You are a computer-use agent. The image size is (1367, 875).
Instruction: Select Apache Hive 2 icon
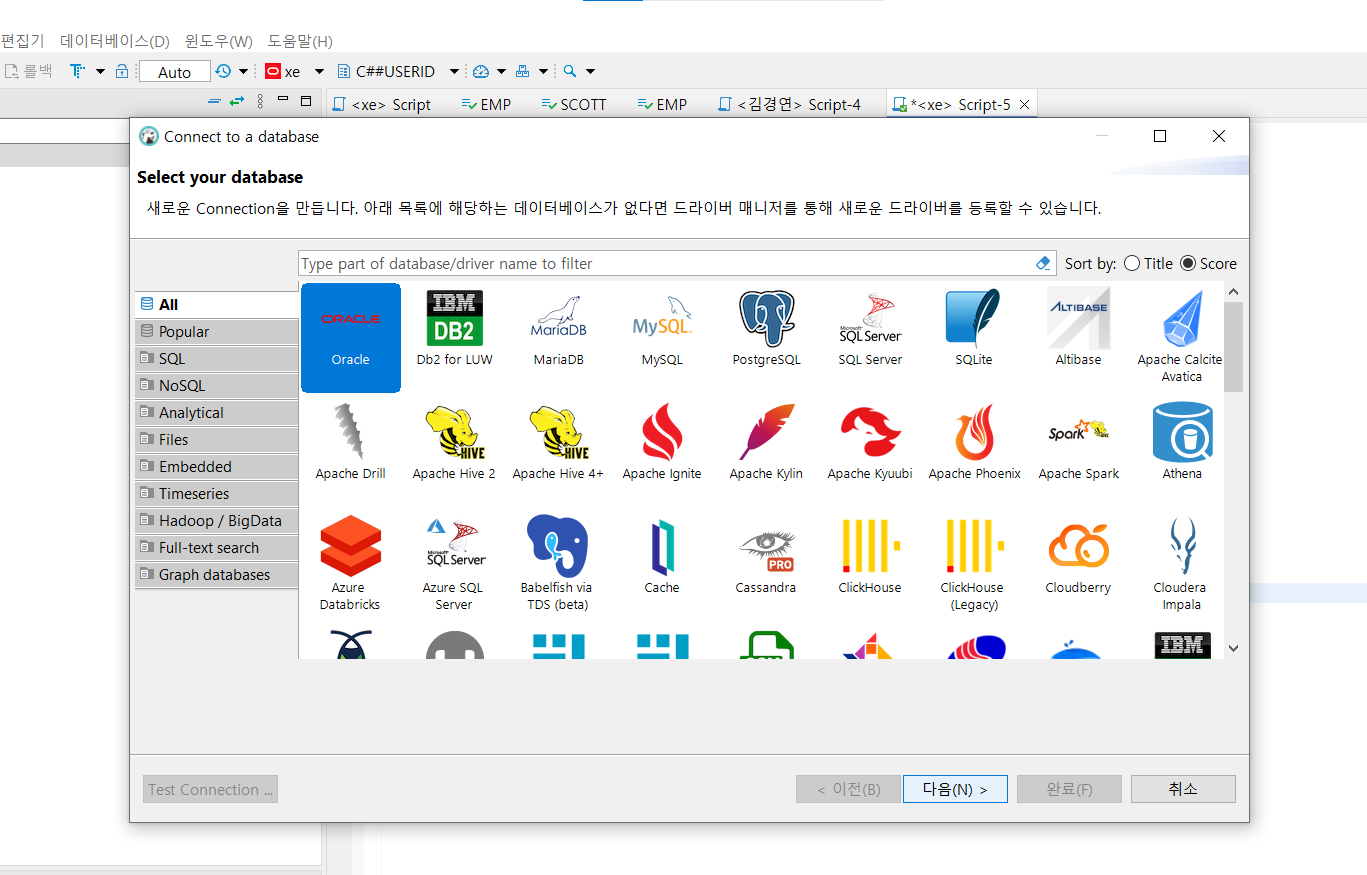(x=455, y=443)
